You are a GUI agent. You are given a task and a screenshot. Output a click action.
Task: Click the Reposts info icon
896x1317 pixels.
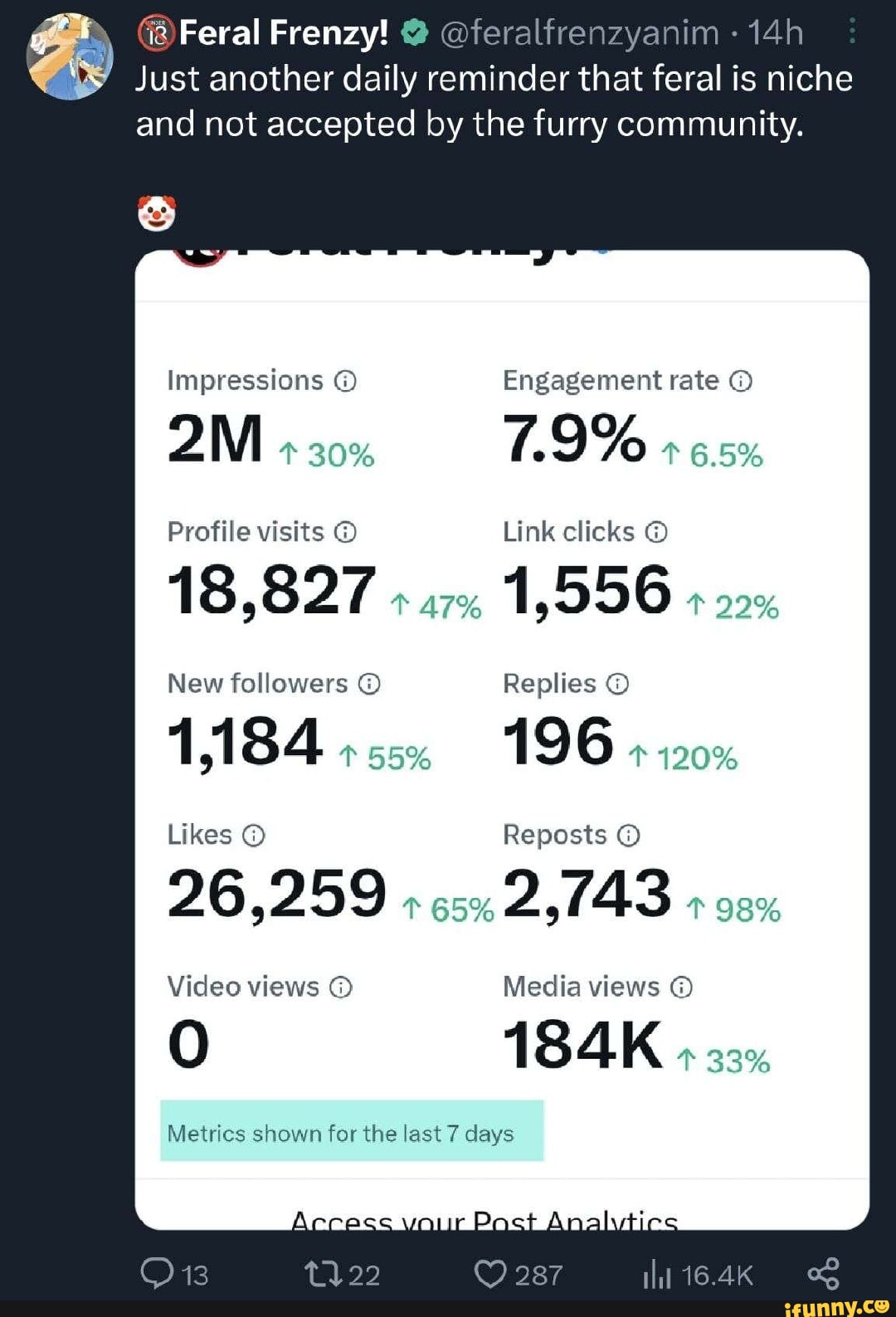[x=629, y=835]
